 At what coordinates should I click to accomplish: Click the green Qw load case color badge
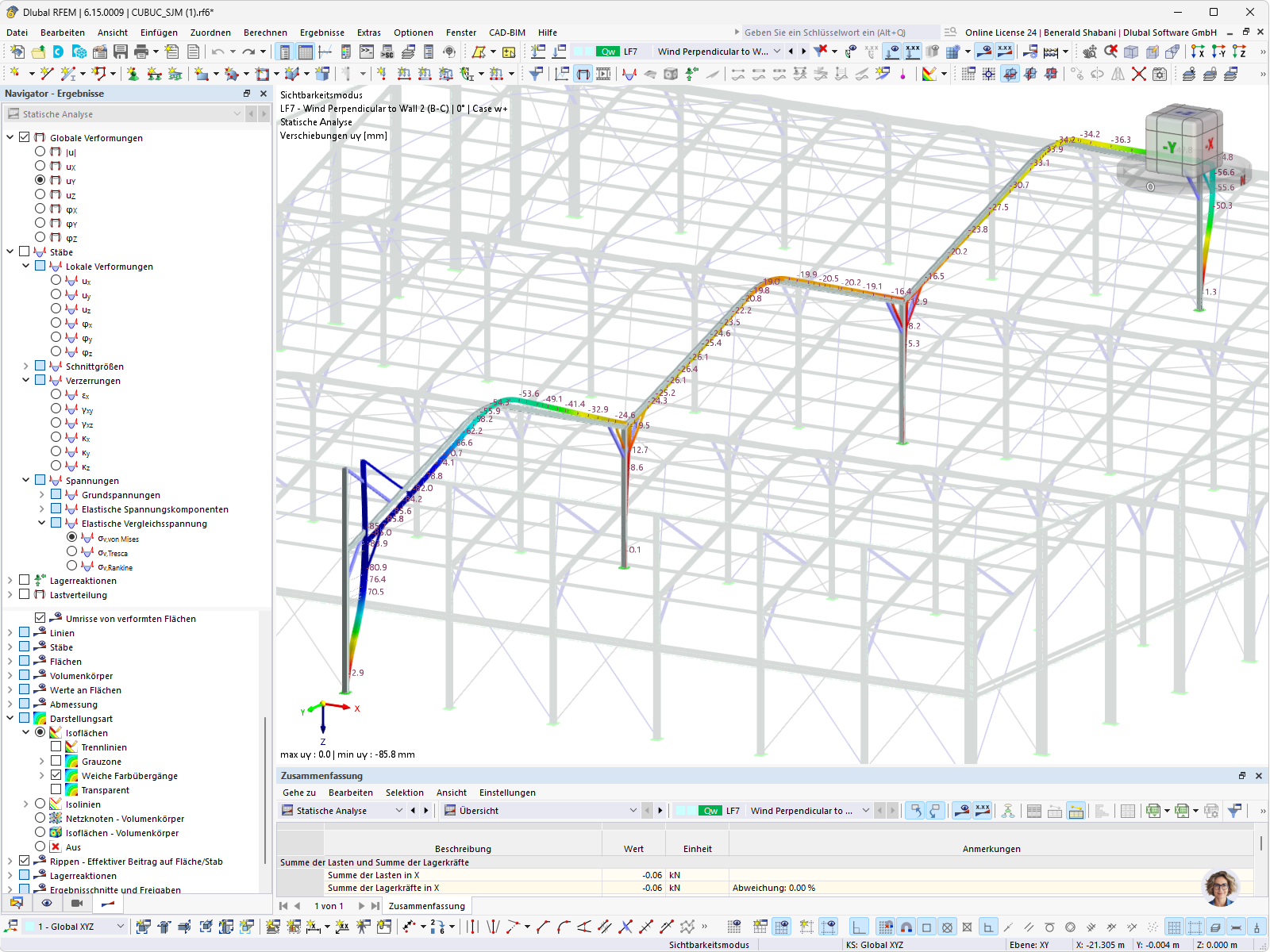(608, 52)
